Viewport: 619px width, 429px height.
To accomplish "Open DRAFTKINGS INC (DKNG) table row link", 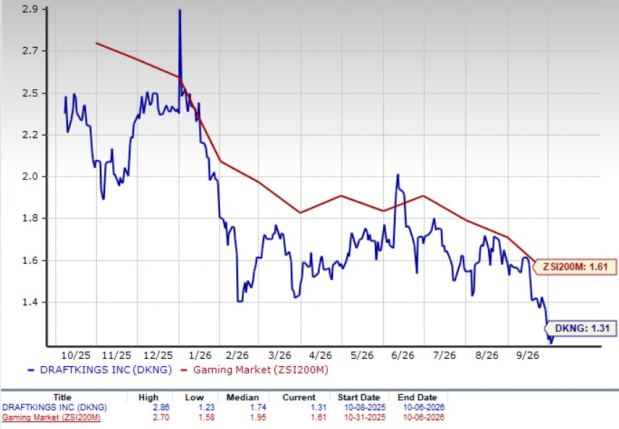I will pos(54,407).
